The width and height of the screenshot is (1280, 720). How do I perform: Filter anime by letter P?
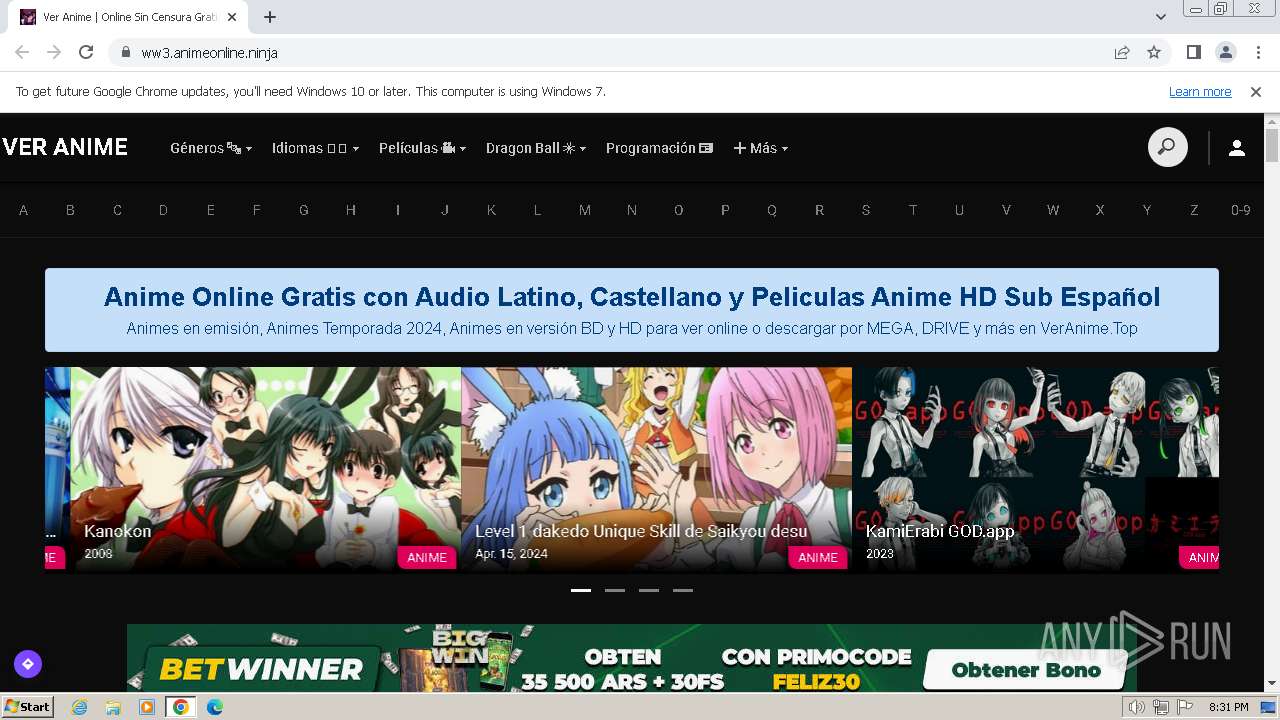click(x=725, y=210)
